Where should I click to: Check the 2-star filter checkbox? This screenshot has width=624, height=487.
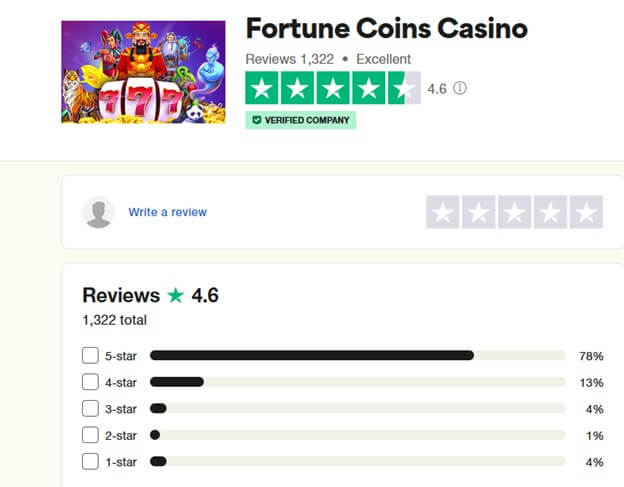[x=90, y=435]
